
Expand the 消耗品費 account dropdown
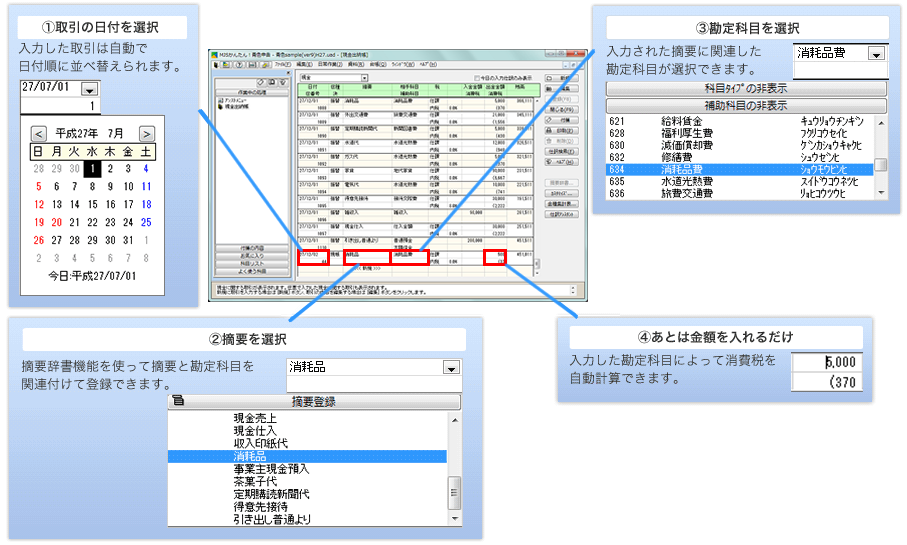pos(876,54)
